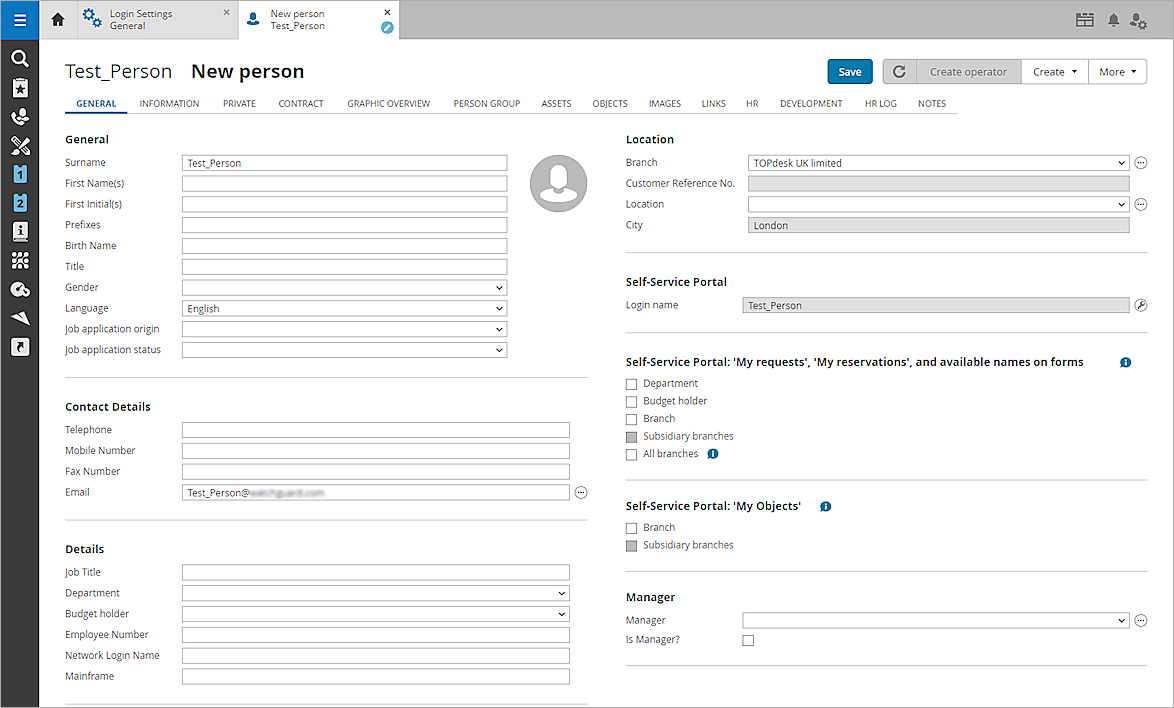Enable the Department checkbox under Self-Service Portal
Viewport: 1174px width, 708px height.
point(631,383)
